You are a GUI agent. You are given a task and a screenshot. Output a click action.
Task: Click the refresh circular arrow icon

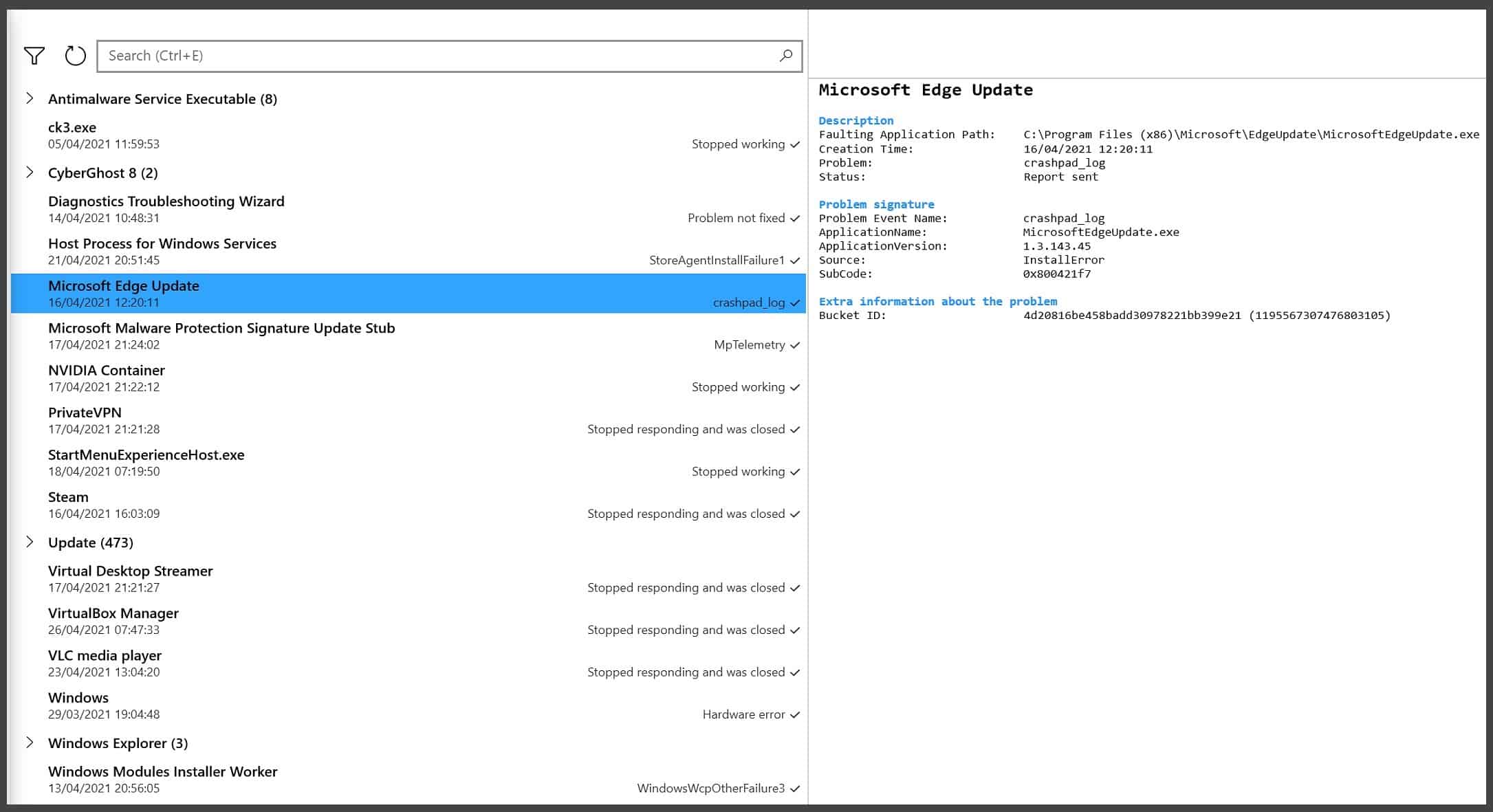point(76,56)
